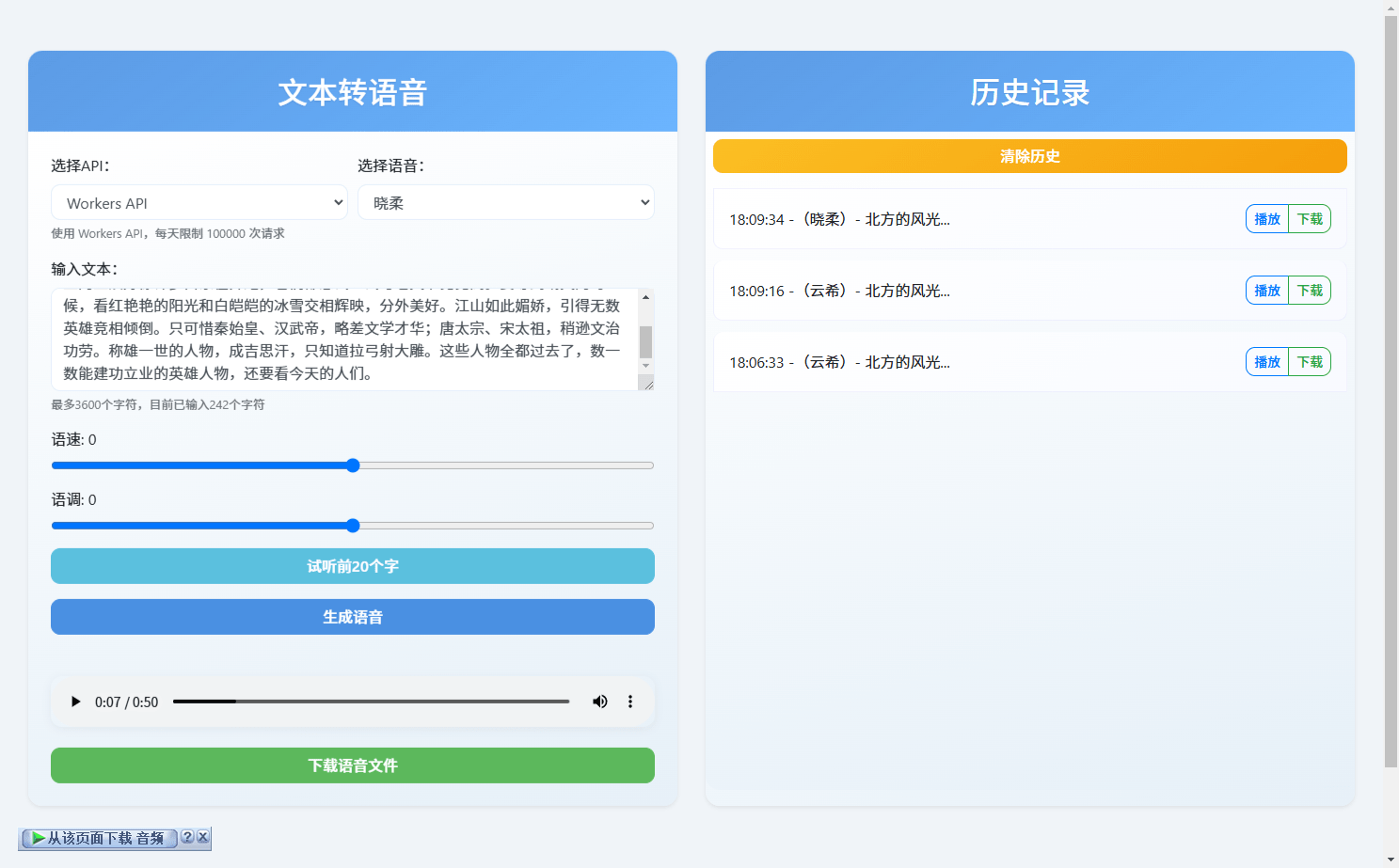
Task: Play the 18:09:34 晓柔 history entry
Action: click(x=1266, y=218)
